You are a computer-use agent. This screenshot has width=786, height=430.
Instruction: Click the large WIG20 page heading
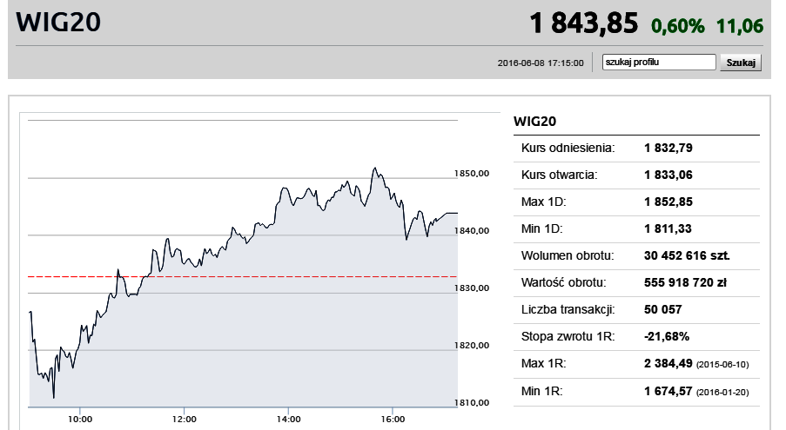click(x=58, y=23)
